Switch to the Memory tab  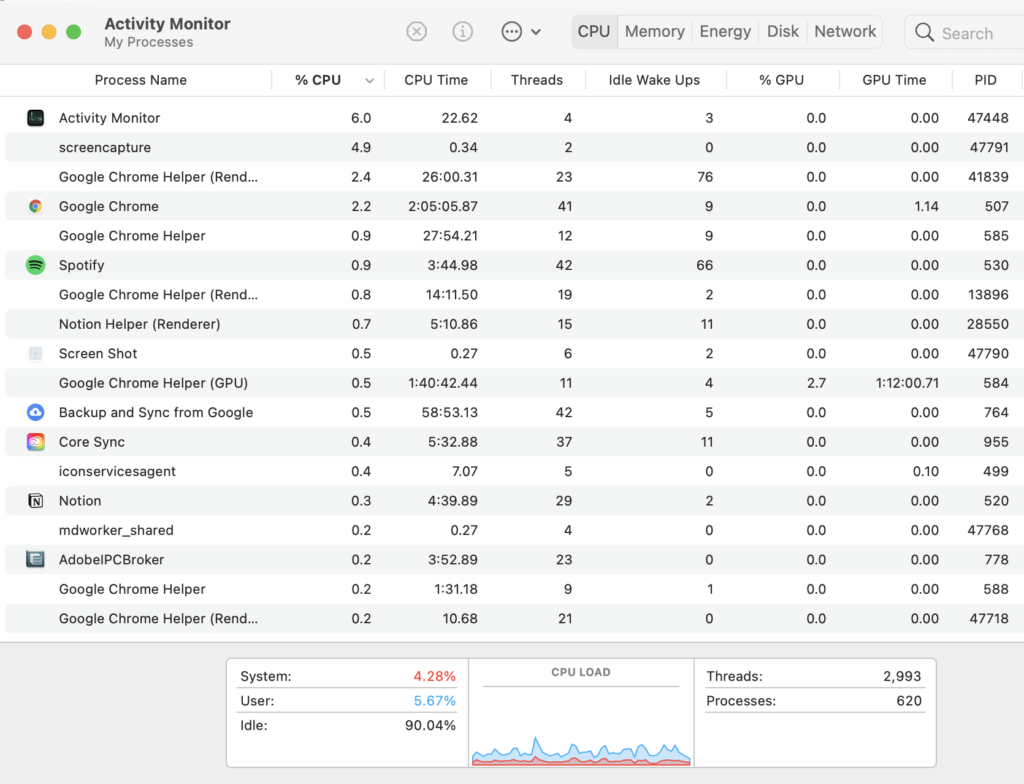654,32
